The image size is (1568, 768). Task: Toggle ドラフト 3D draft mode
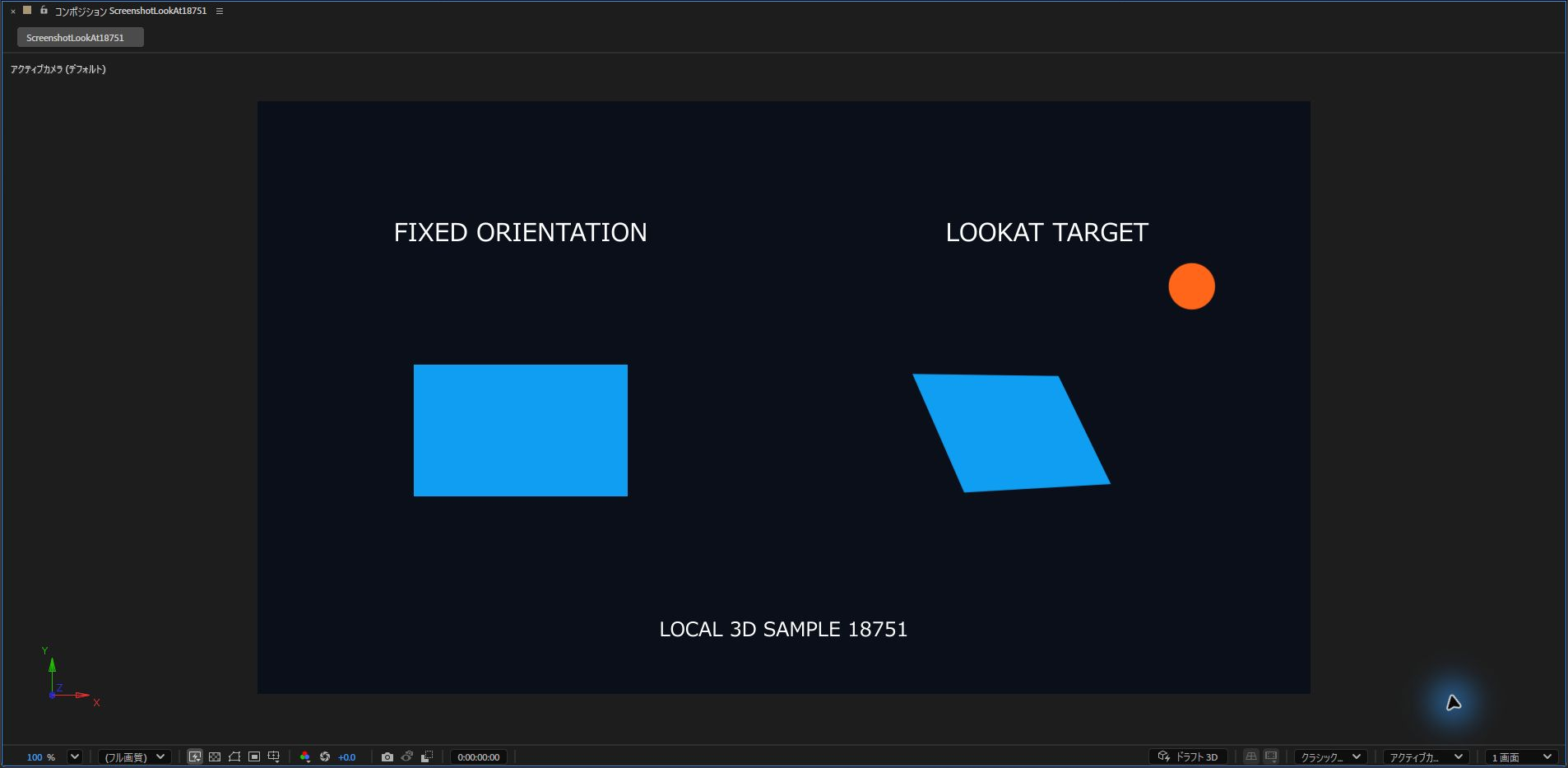(x=1188, y=756)
